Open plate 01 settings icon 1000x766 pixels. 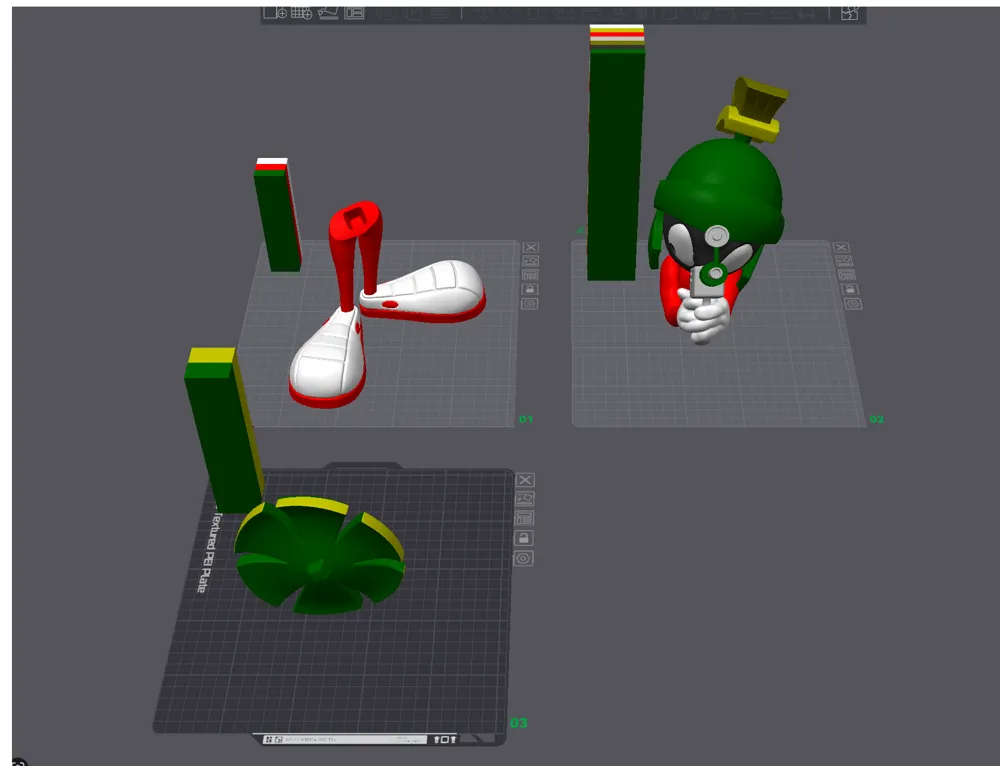(x=530, y=304)
